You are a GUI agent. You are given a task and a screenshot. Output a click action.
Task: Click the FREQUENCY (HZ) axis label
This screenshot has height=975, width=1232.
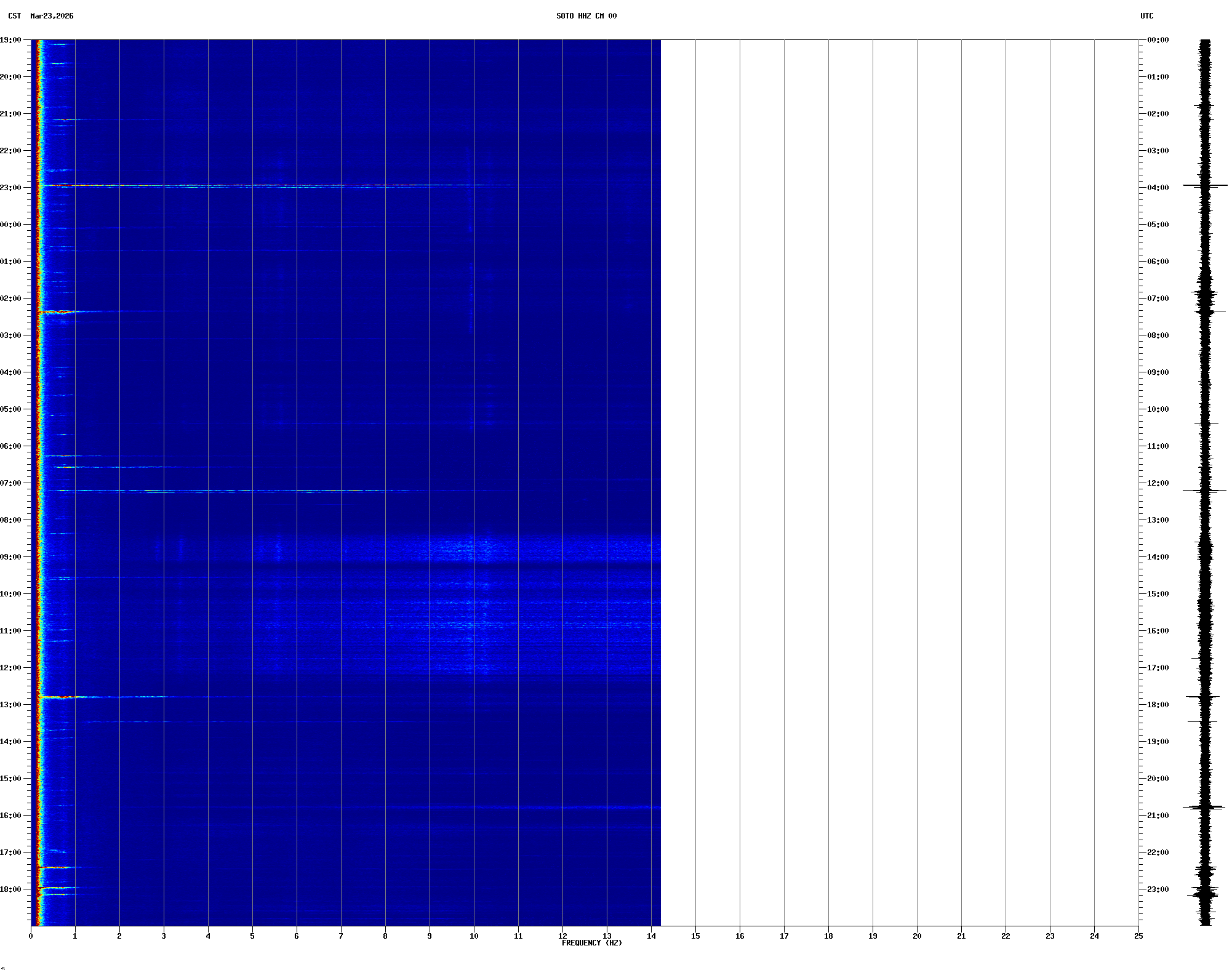pyautogui.click(x=591, y=943)
